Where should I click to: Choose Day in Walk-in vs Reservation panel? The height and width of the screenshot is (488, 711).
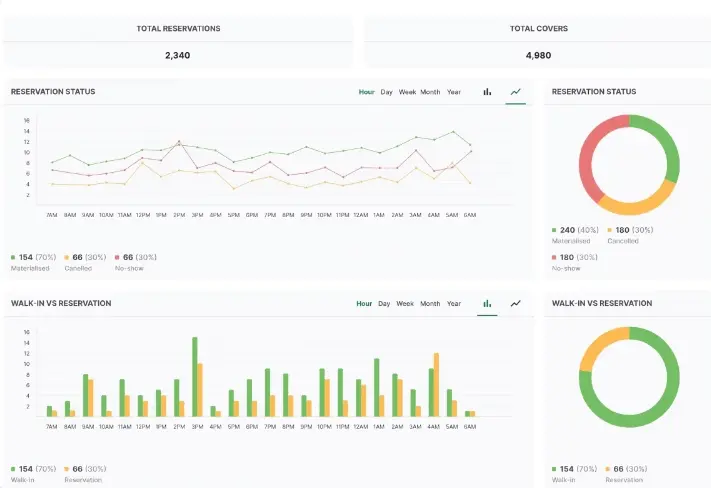point(384,304)
